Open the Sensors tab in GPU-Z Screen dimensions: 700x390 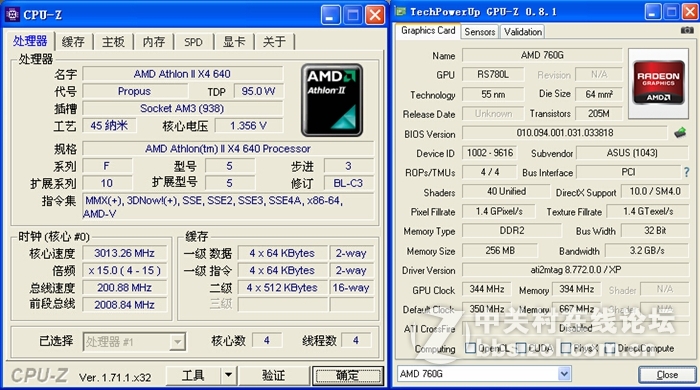tap(480, 32)
